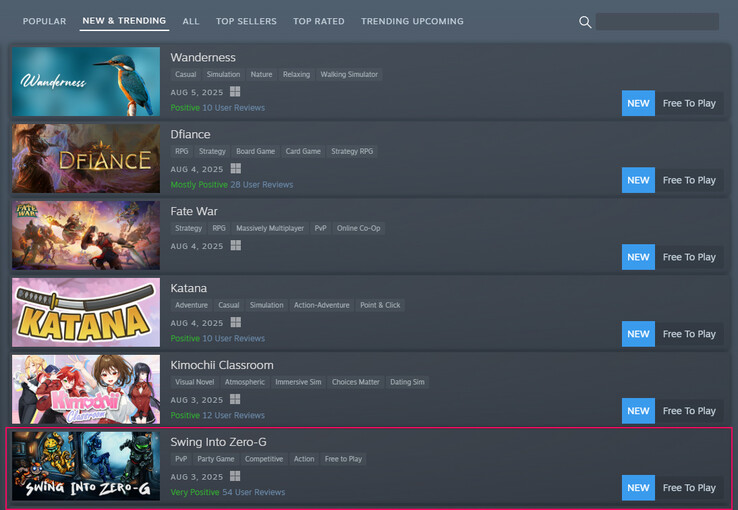Click the Walking Simulator tag on Wanderness
This screenshot has height=510, width=738.
point(349,74)
